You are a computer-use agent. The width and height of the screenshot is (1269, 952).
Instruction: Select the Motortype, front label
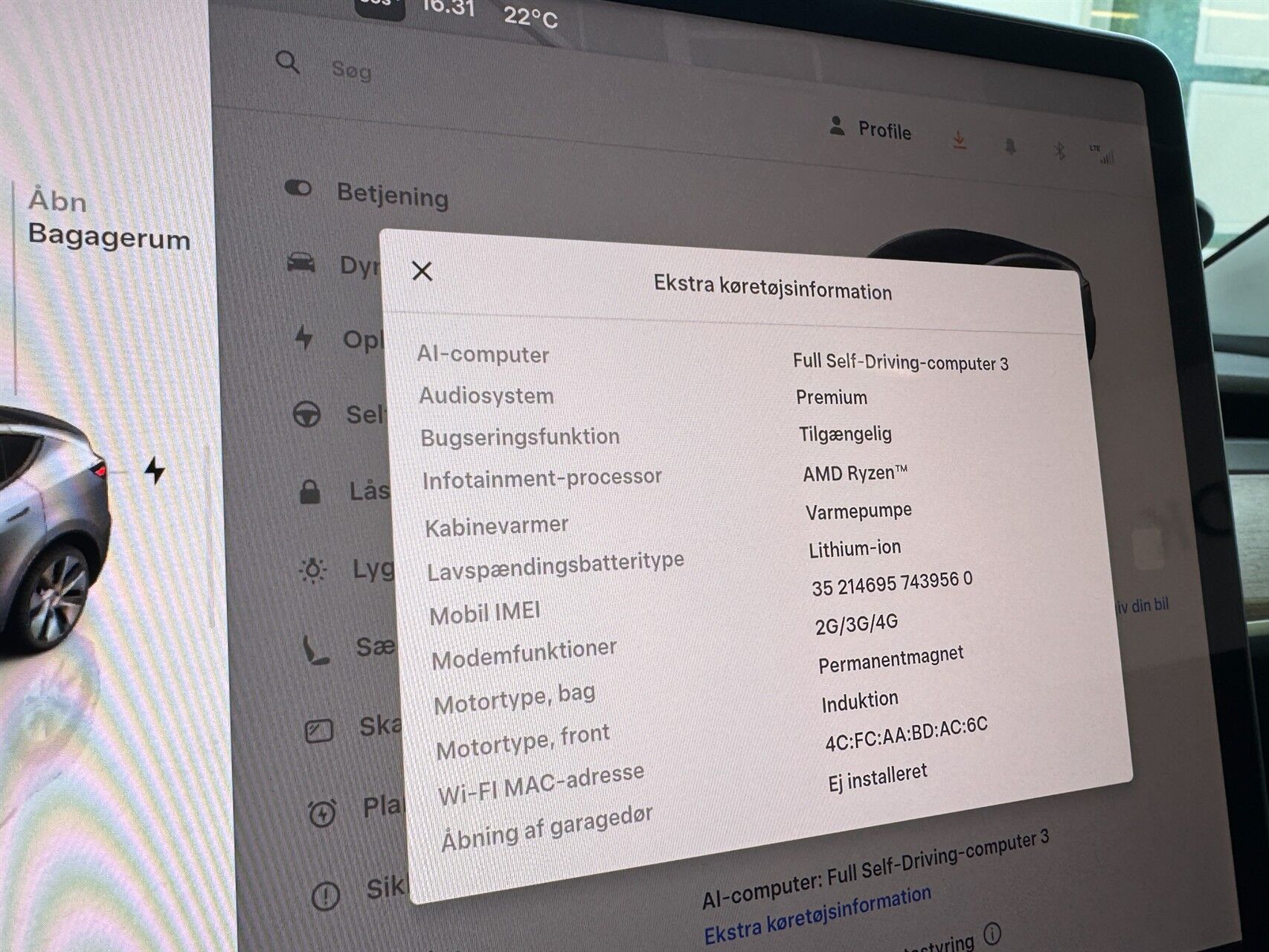[523, 742]
